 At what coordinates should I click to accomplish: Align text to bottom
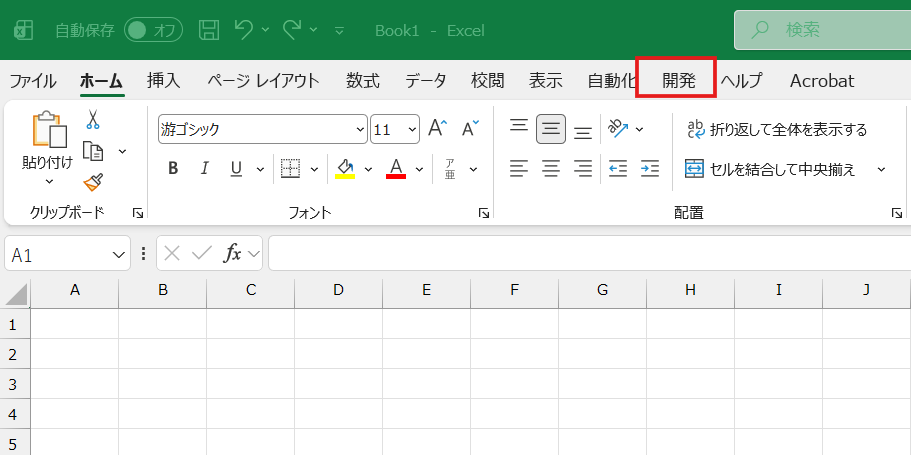click(583, 130)
